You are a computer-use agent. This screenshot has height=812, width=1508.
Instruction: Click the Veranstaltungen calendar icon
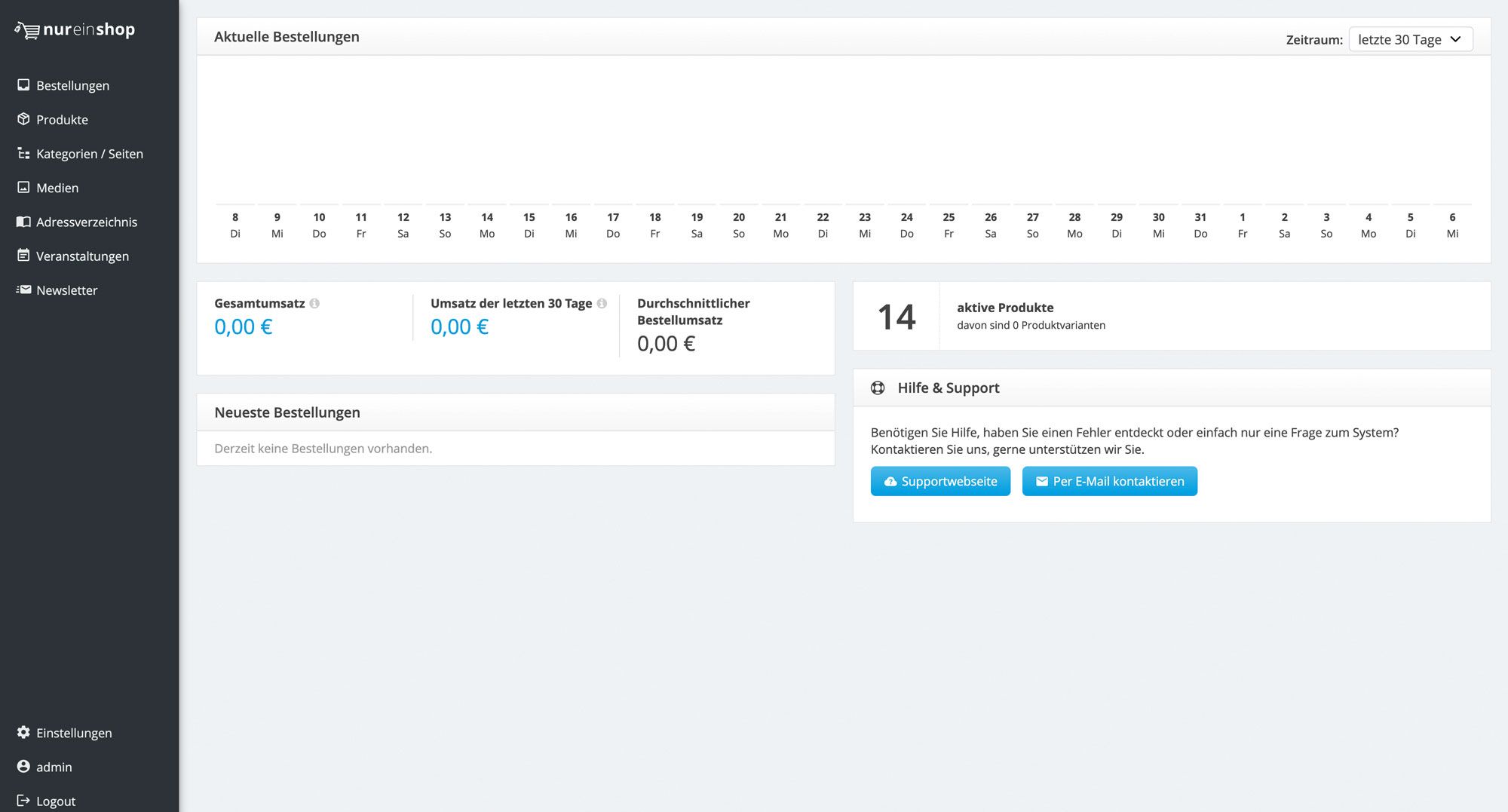[23, 256]
